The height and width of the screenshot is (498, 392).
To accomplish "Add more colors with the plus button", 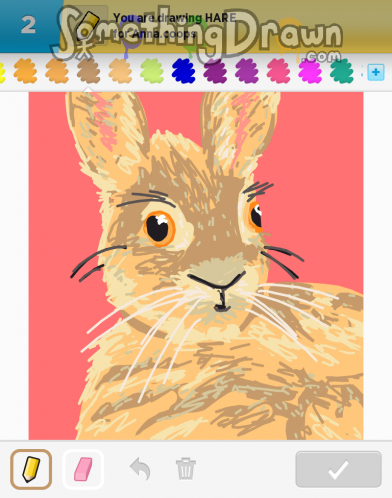I will point(376,72).
